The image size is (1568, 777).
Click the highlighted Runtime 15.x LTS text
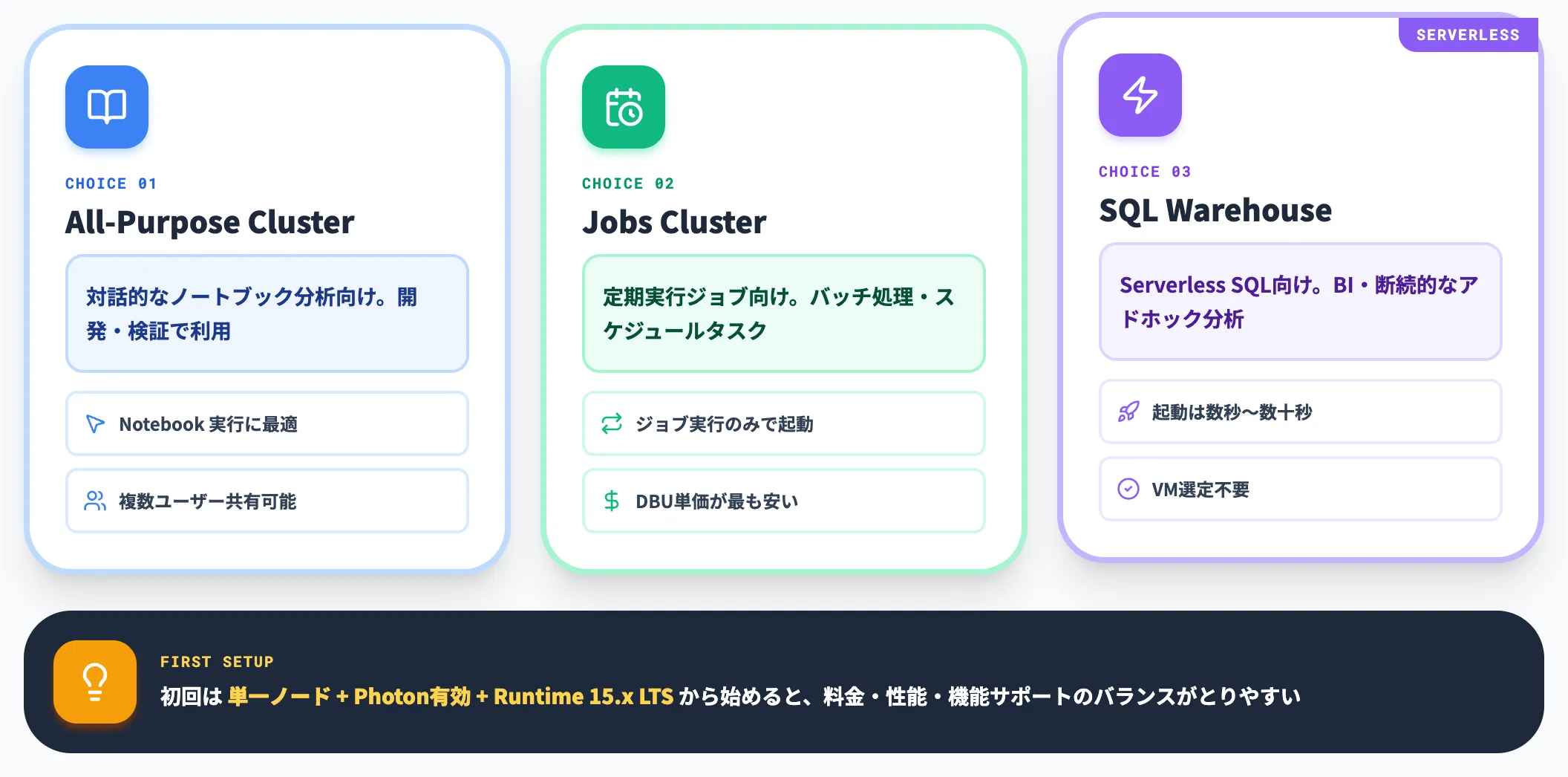[x=584, y=696]
